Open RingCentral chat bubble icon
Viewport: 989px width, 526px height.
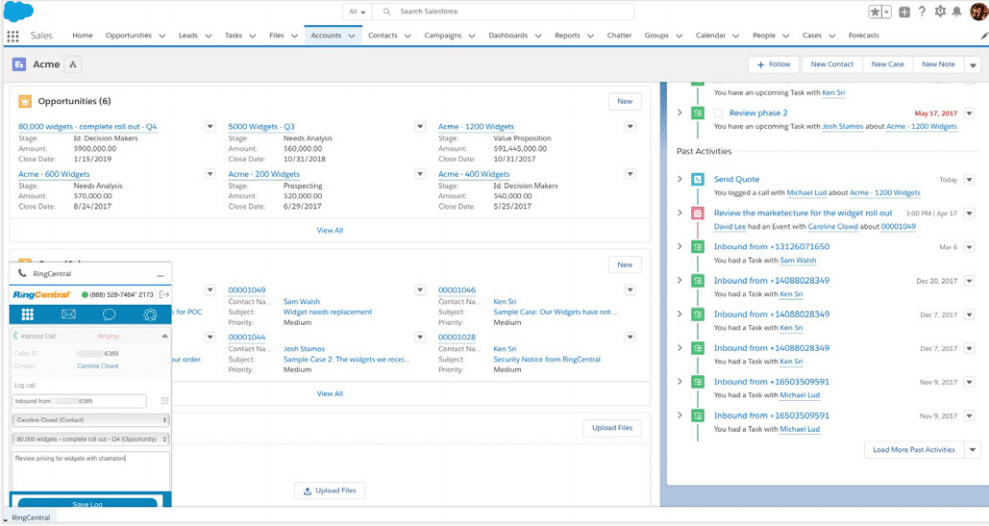109,314
